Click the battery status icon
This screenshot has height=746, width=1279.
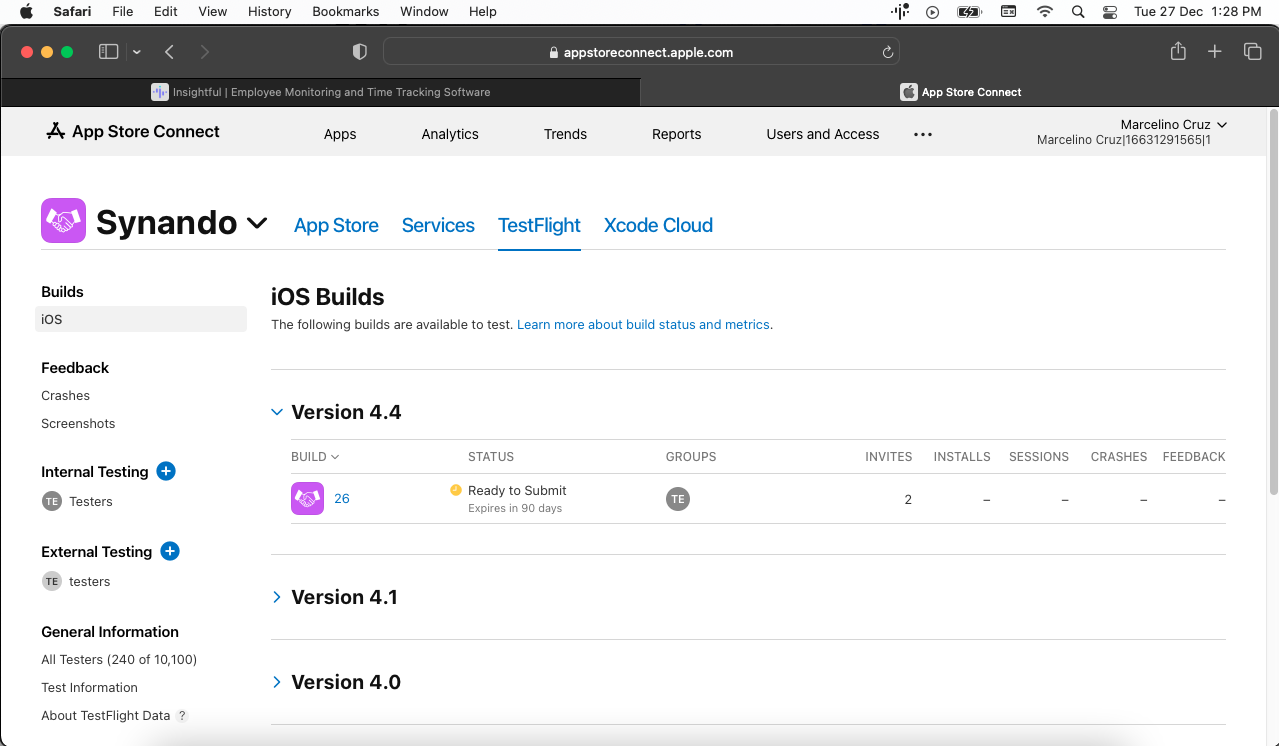point(969,11)
